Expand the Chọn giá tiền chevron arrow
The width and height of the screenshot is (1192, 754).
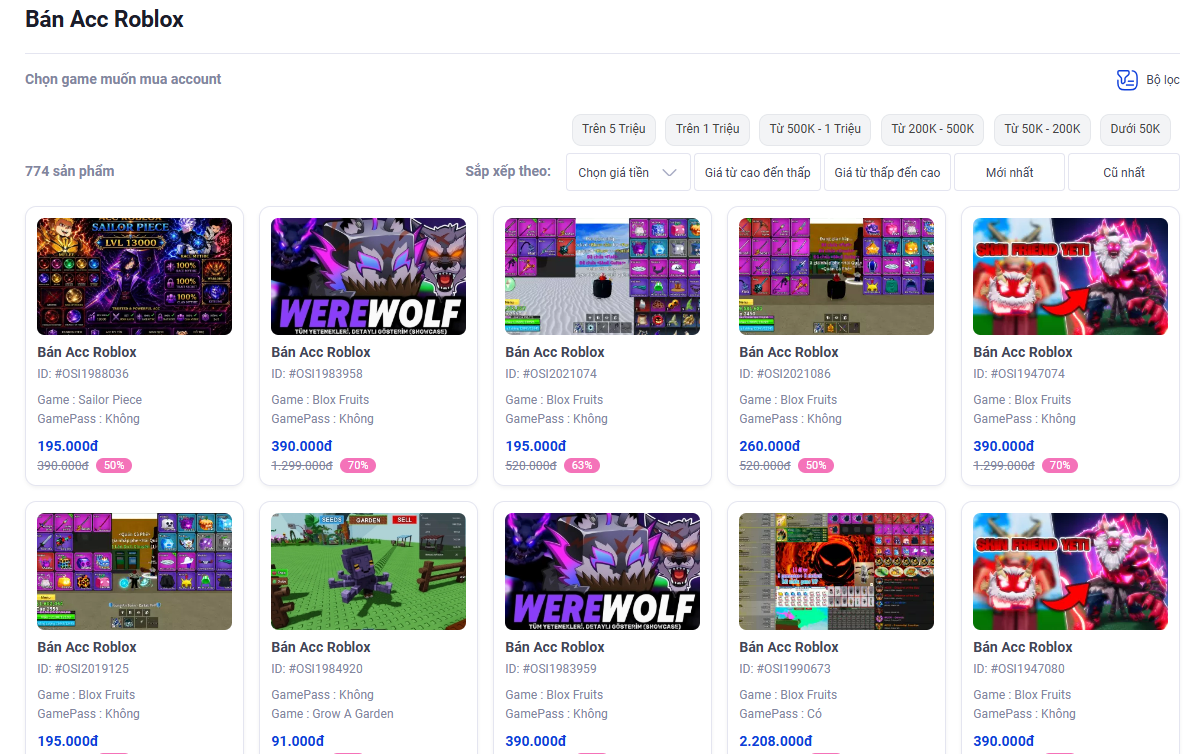669,173
